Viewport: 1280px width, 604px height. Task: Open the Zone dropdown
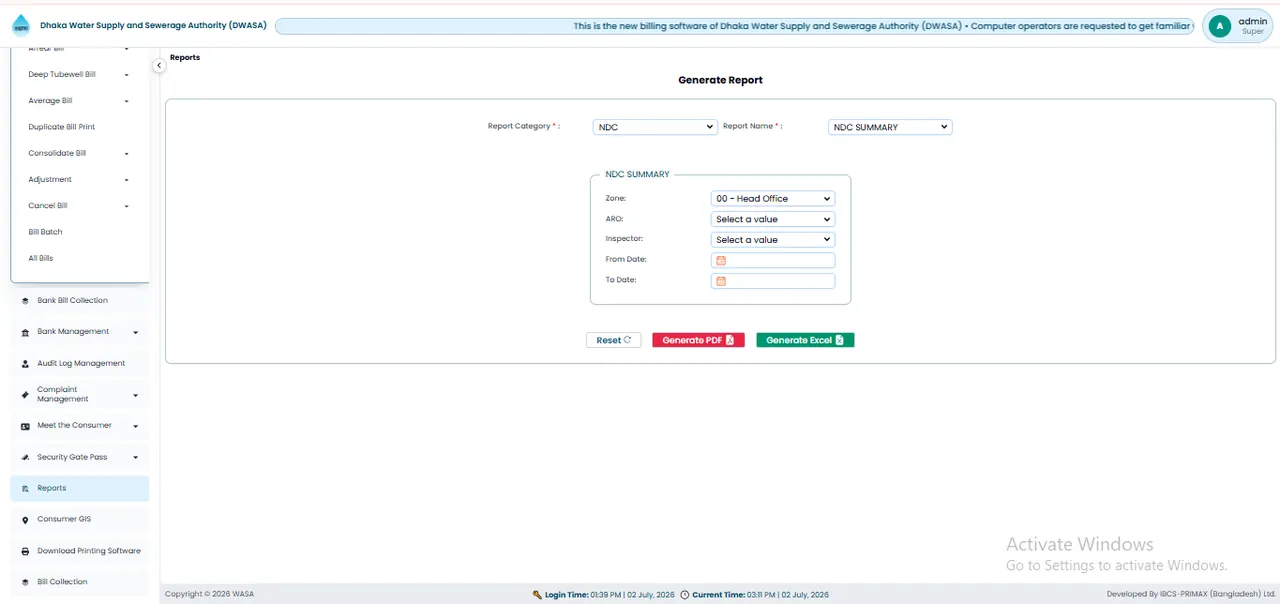click(x=773, y=199)
